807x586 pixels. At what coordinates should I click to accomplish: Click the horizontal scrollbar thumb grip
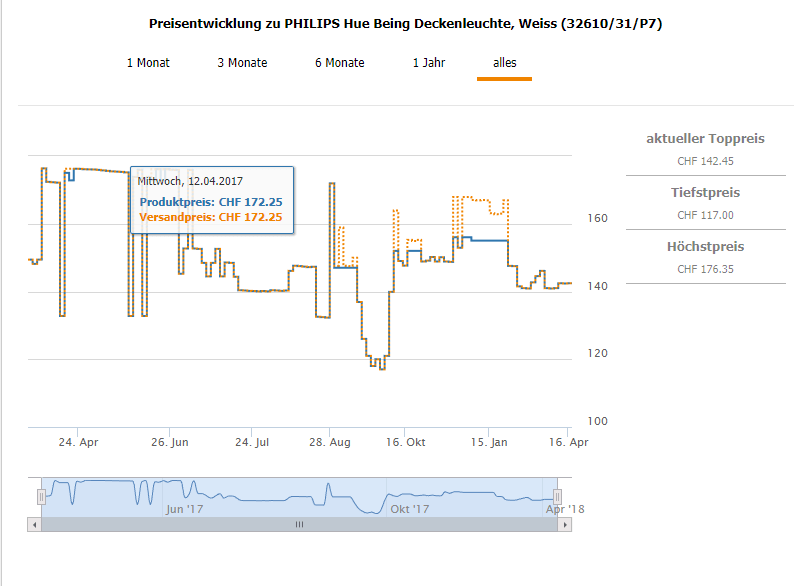[x=296, y=524]
